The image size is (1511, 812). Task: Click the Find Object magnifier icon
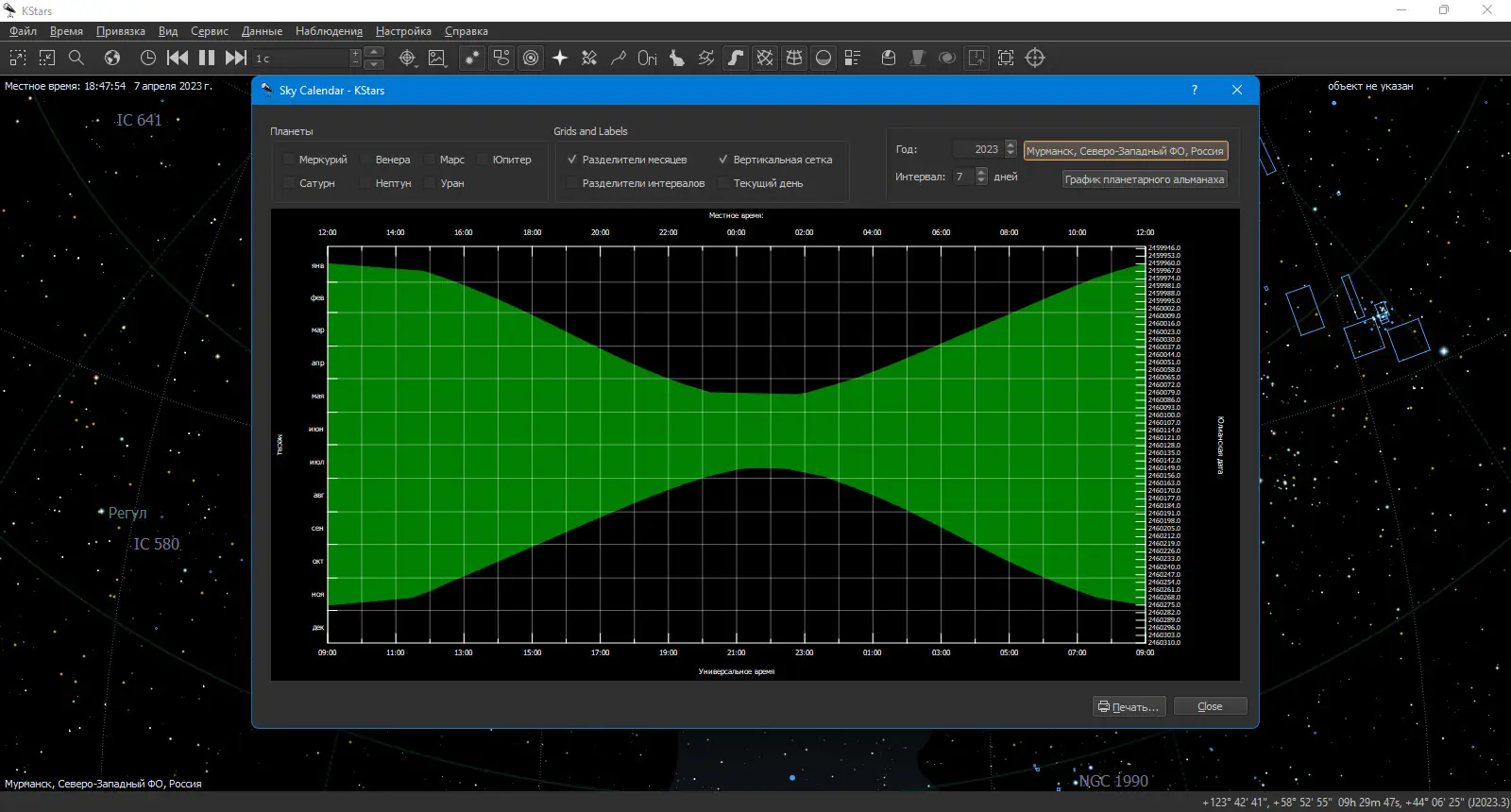[x=76, y=58]
